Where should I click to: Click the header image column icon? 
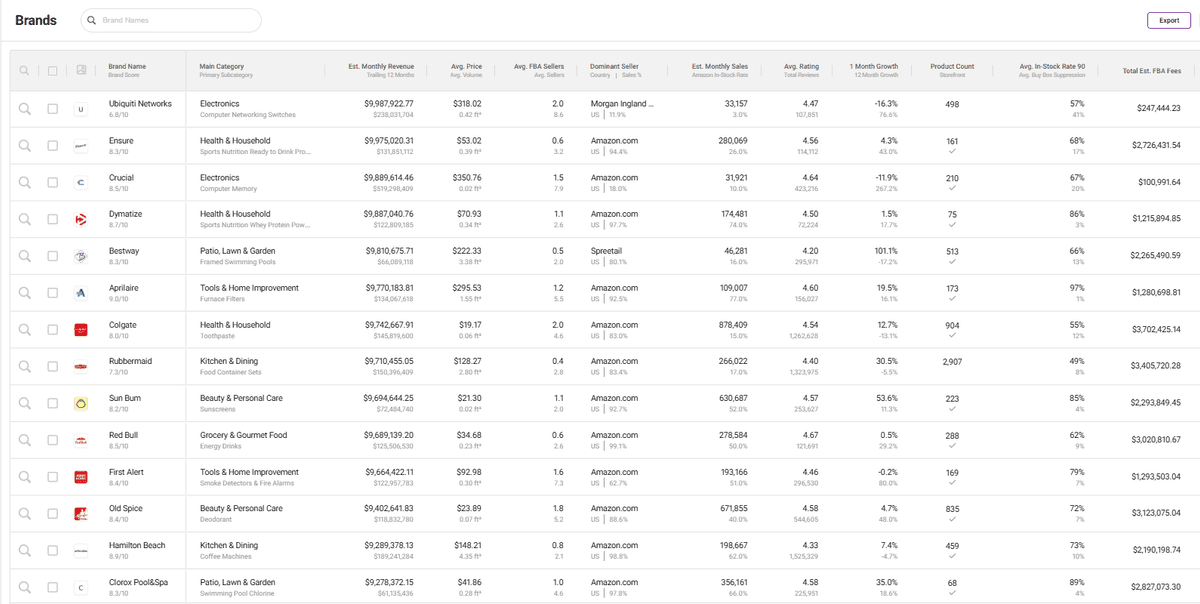pyautogui.click(x=81, y=70)
